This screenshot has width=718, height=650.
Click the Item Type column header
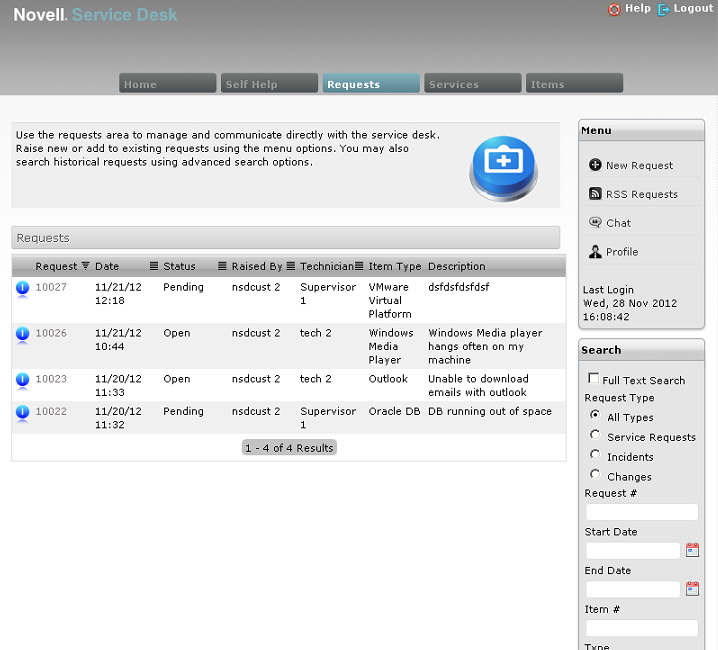click(395, 266)
